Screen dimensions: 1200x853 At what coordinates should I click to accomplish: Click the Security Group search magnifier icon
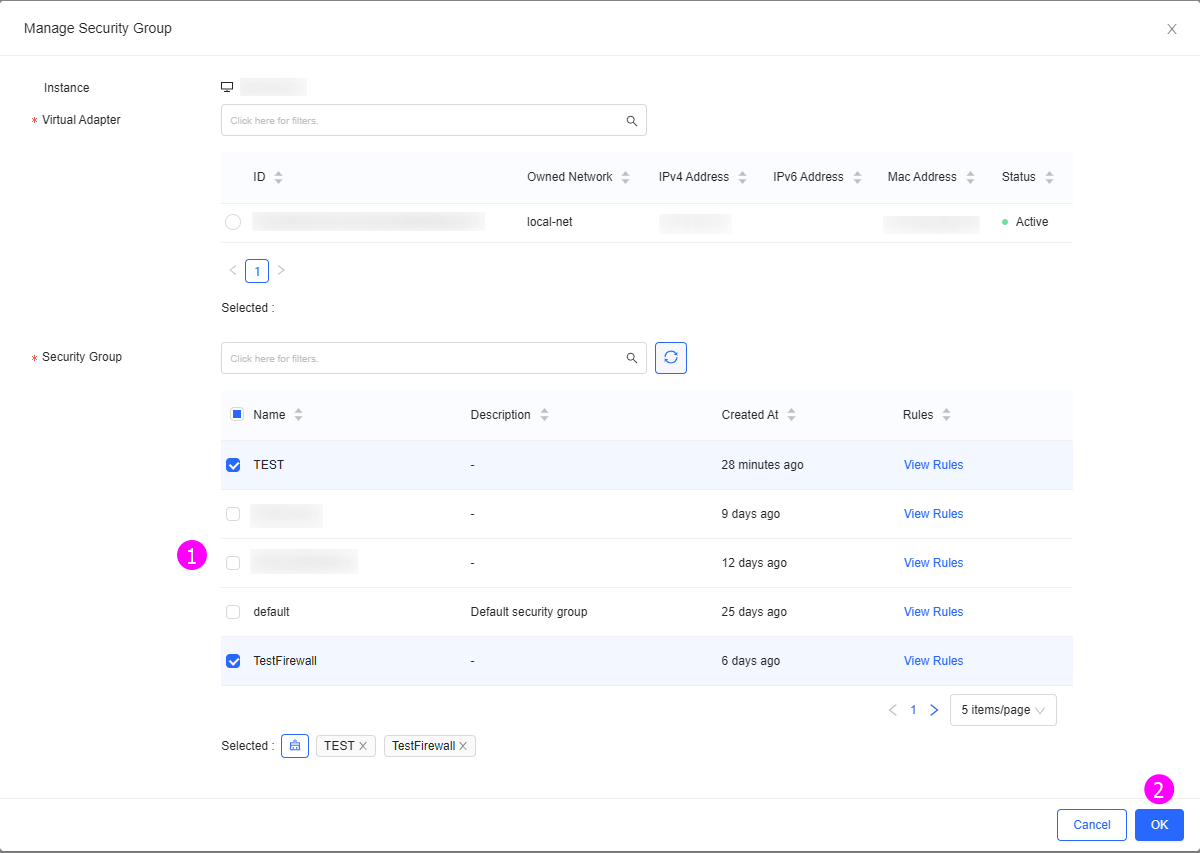[632, 358]
